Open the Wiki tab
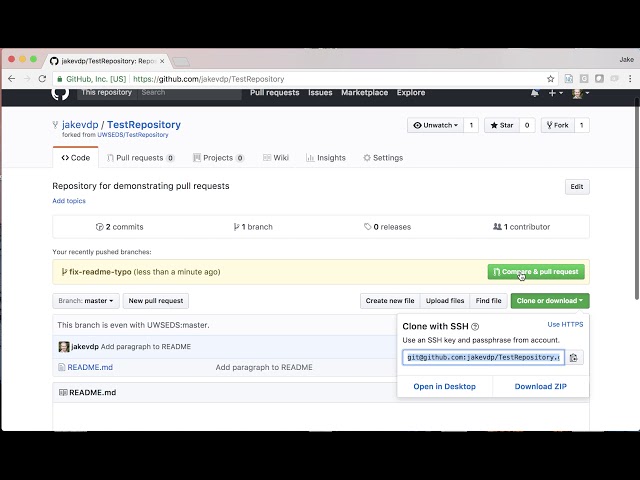640x480 pixels. point(276,158)
